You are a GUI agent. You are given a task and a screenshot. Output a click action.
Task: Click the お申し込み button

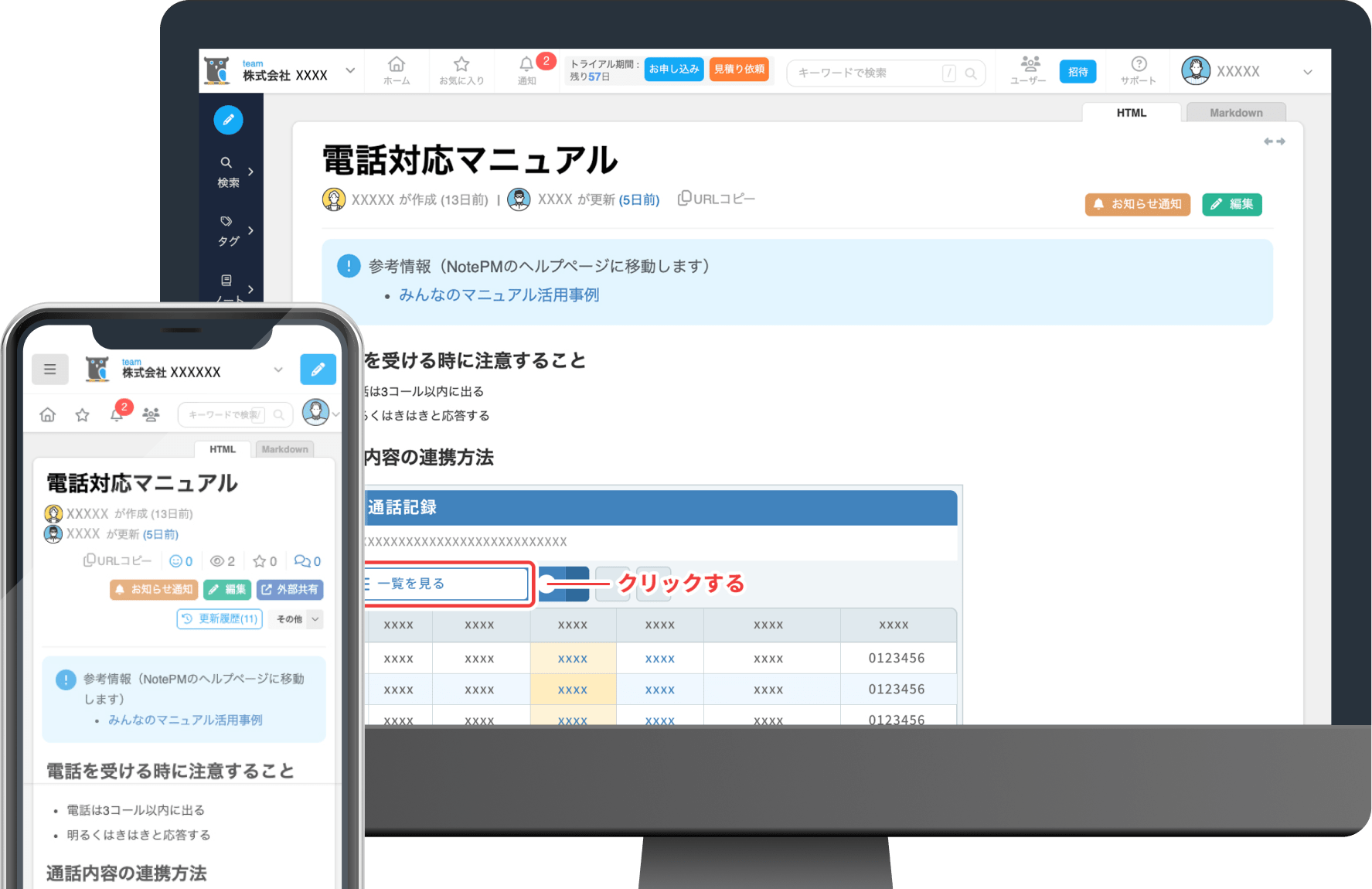pos(674,69)
